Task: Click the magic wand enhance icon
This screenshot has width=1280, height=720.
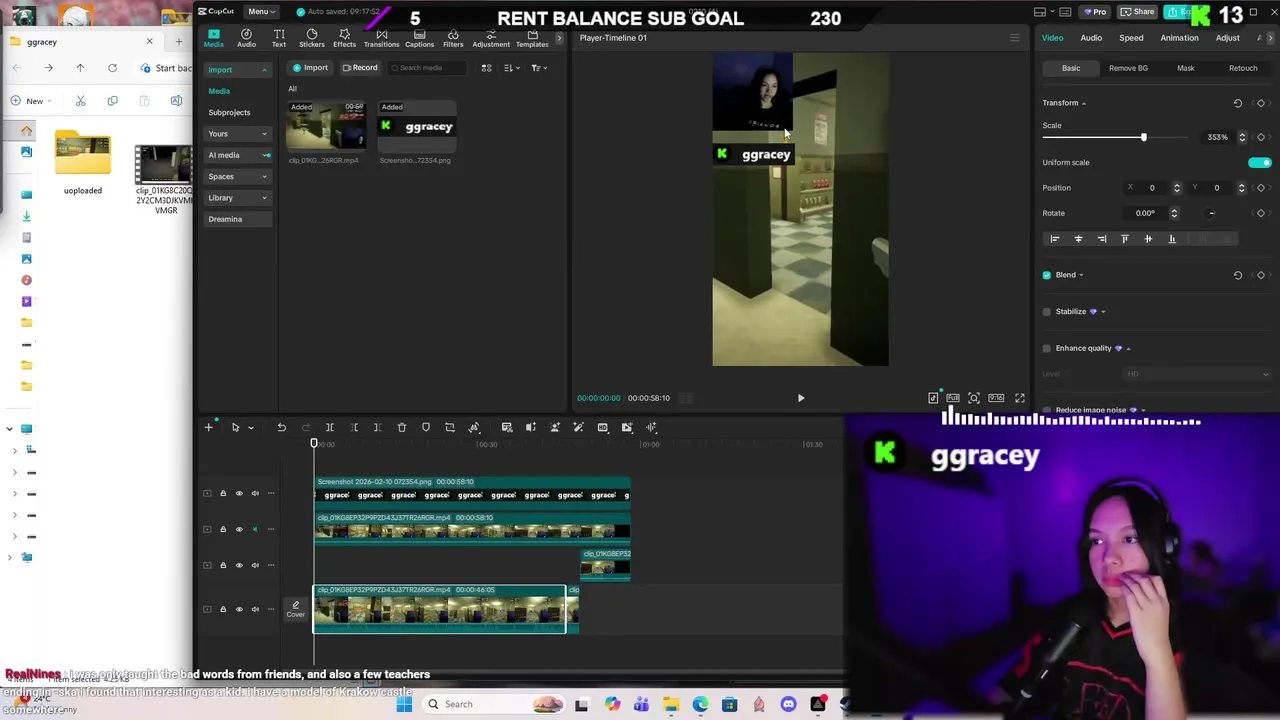Action: point(579,428)
